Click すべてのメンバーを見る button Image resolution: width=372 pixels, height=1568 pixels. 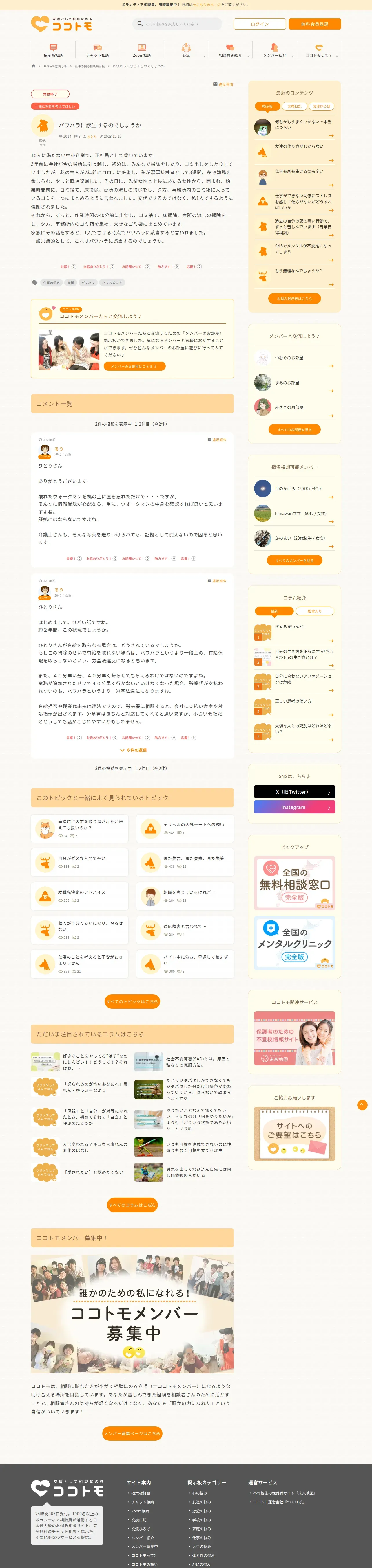[295, 560]
